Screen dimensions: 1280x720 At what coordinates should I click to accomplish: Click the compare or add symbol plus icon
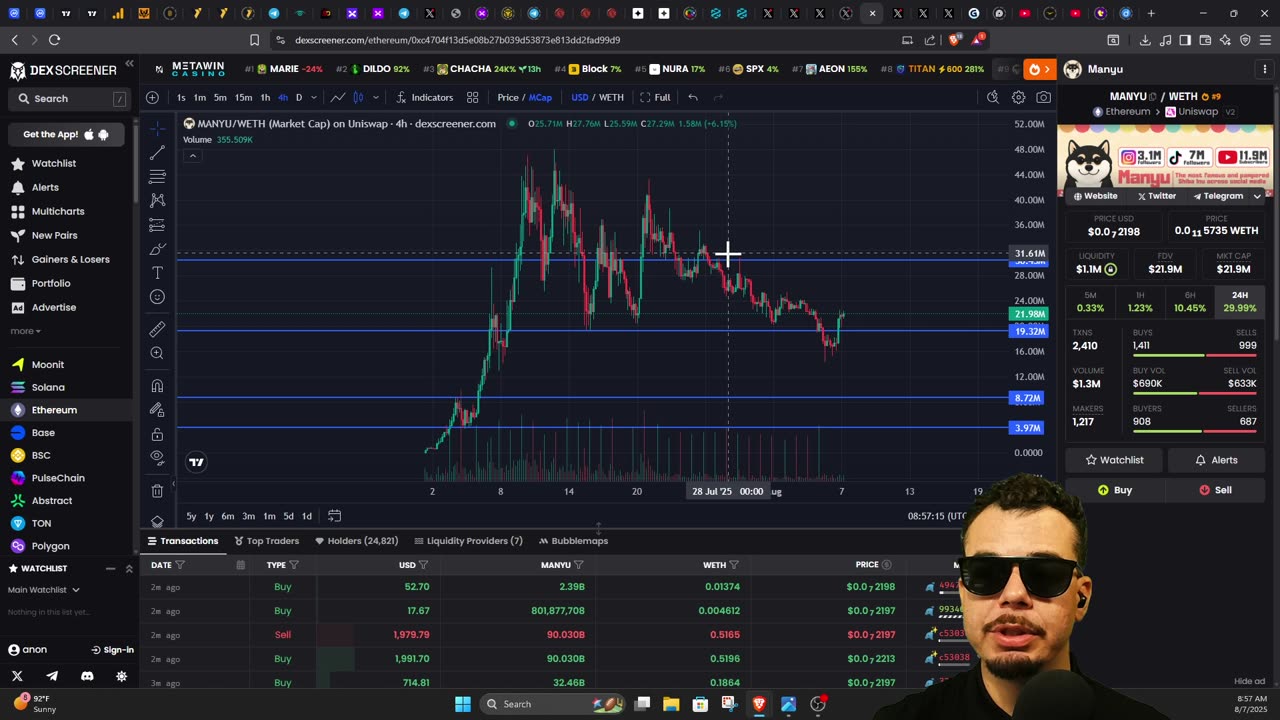(152, 97)
